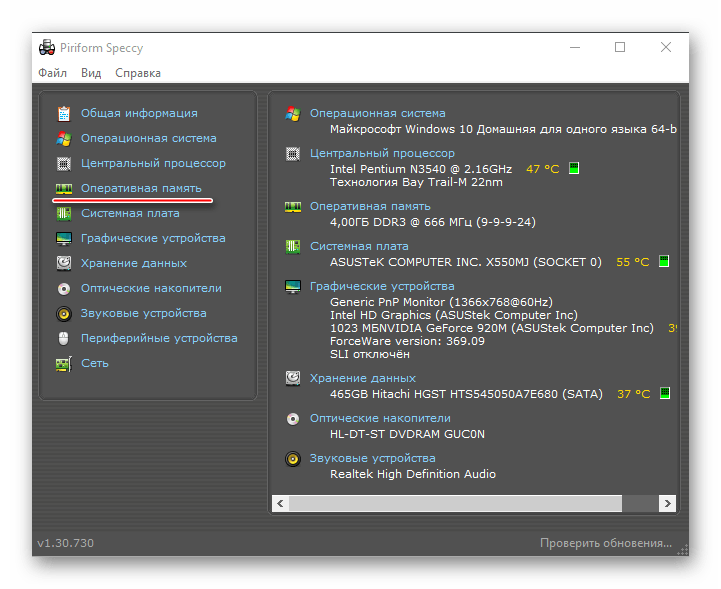Screen dimensions: 721x589
Task: Open the Файл menu
Action: (x=52, y=73)
